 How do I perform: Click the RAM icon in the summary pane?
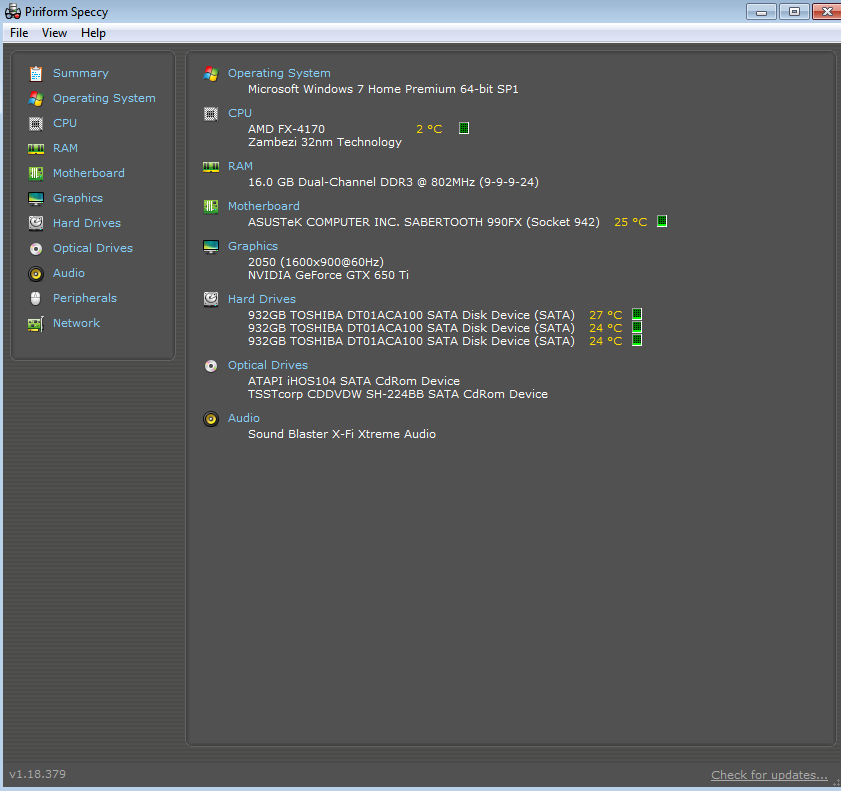[x=211, y=167]
